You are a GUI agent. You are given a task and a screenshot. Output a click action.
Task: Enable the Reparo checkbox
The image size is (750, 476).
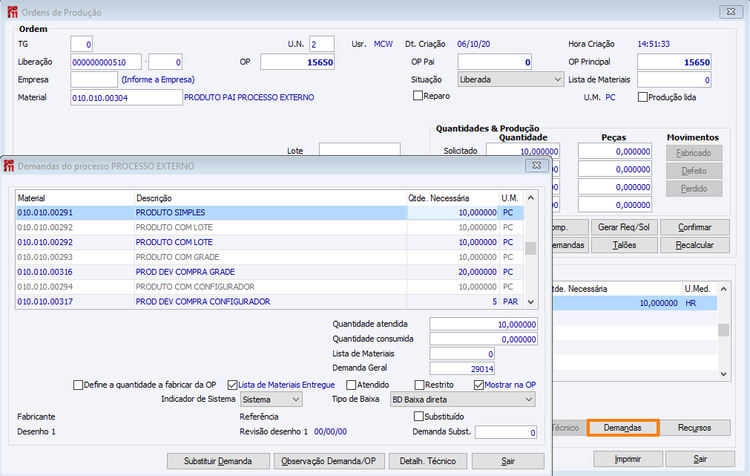(419, 96)
